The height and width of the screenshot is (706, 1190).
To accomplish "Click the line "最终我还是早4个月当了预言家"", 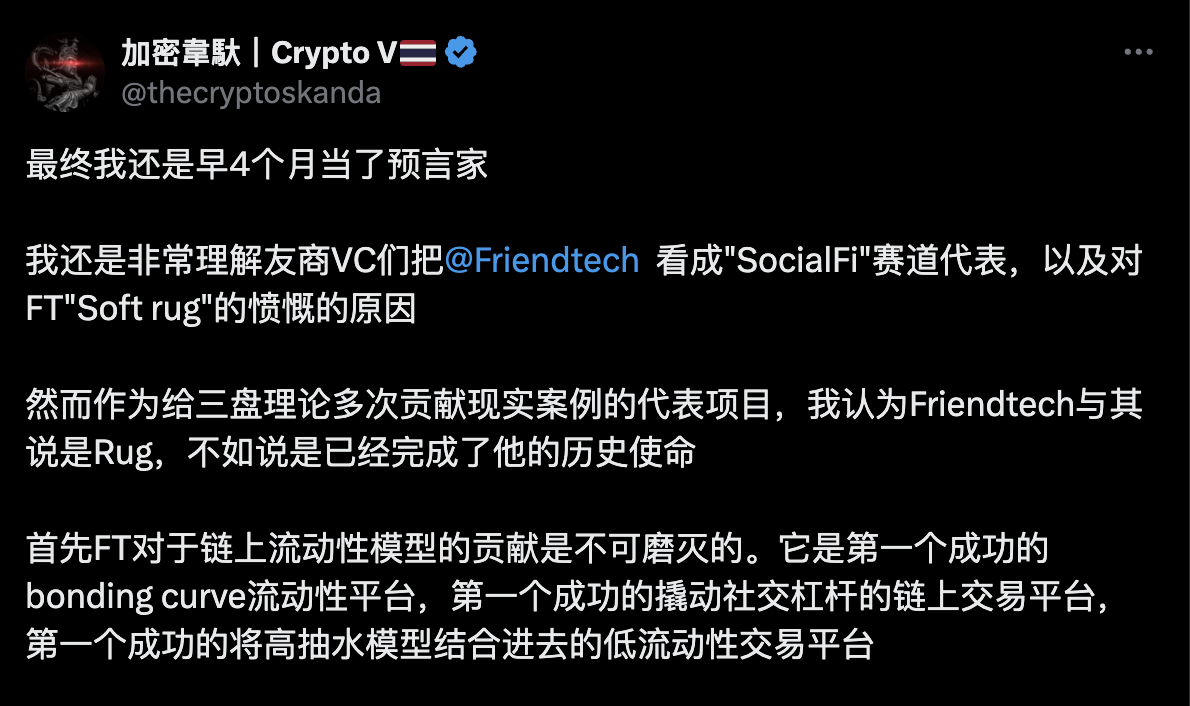I will pyautogui.click(x=257, y=166).
